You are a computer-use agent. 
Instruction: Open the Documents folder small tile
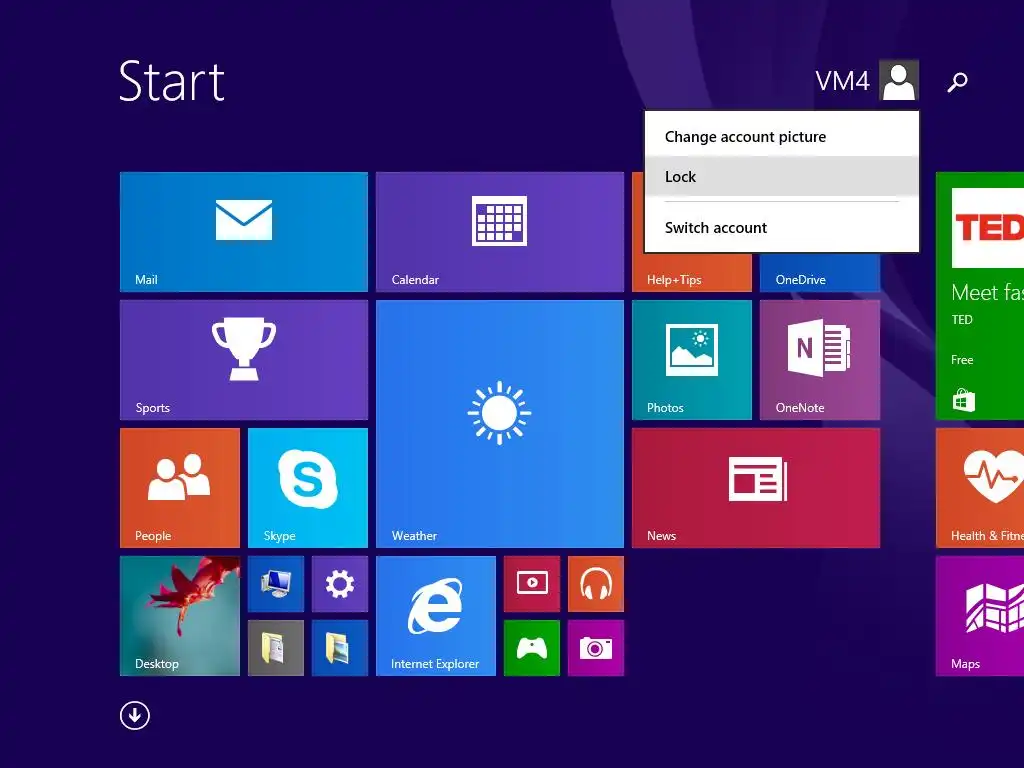tap(276, 648)
